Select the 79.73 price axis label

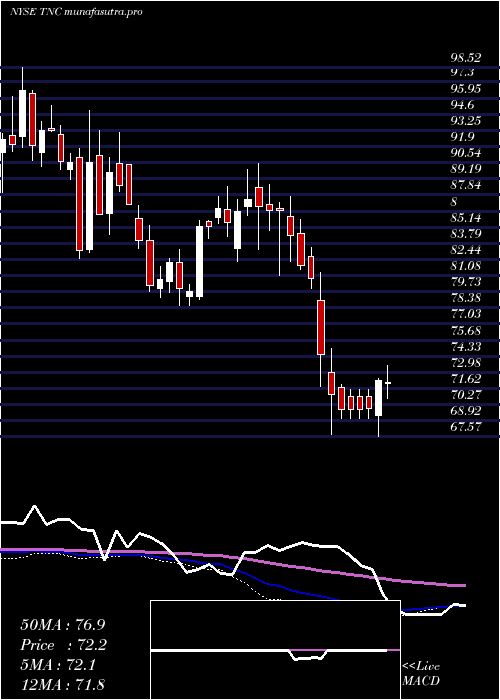pos(466,282)
